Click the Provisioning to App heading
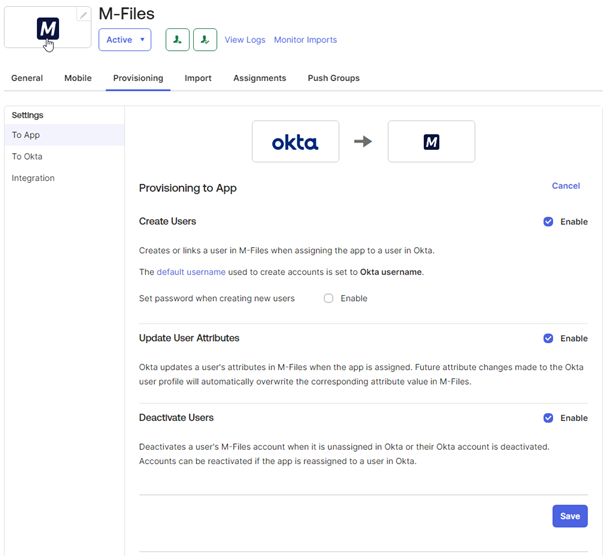 188,188
